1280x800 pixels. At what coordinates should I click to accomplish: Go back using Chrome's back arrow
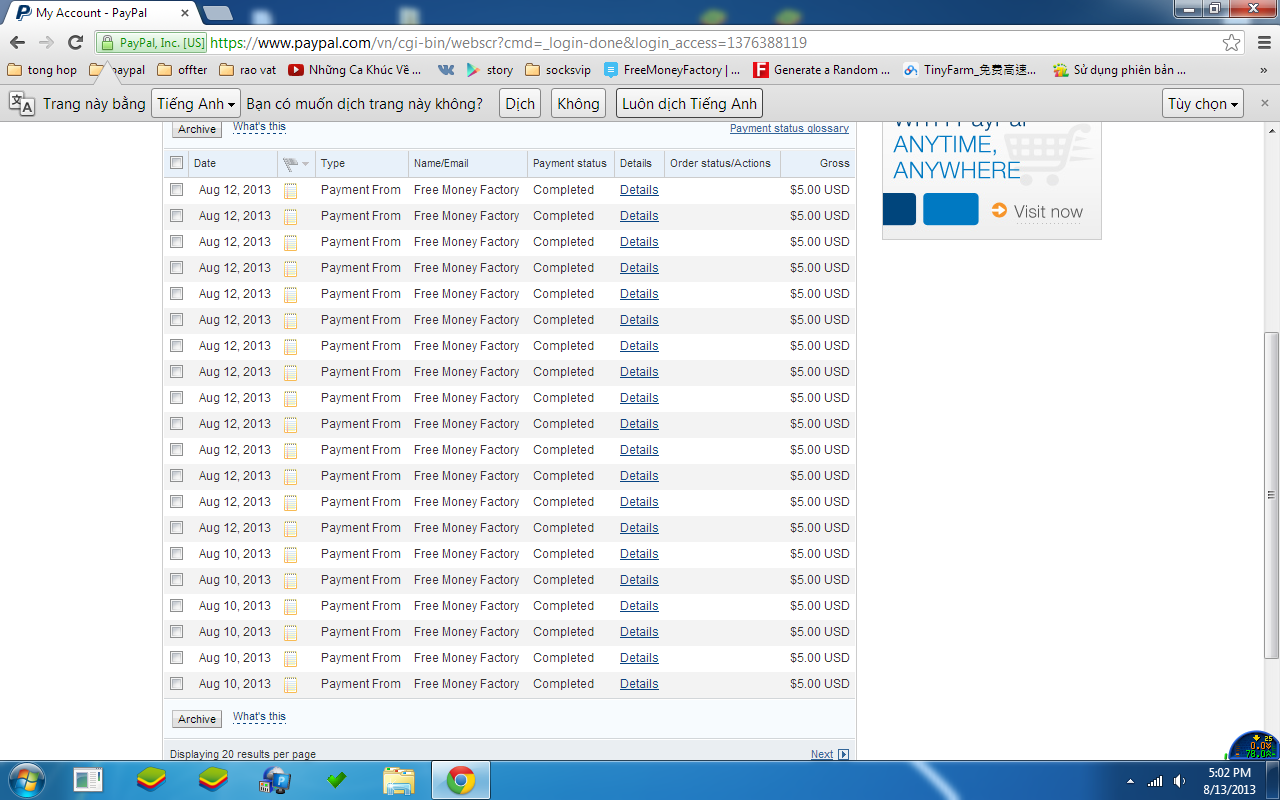17,43
